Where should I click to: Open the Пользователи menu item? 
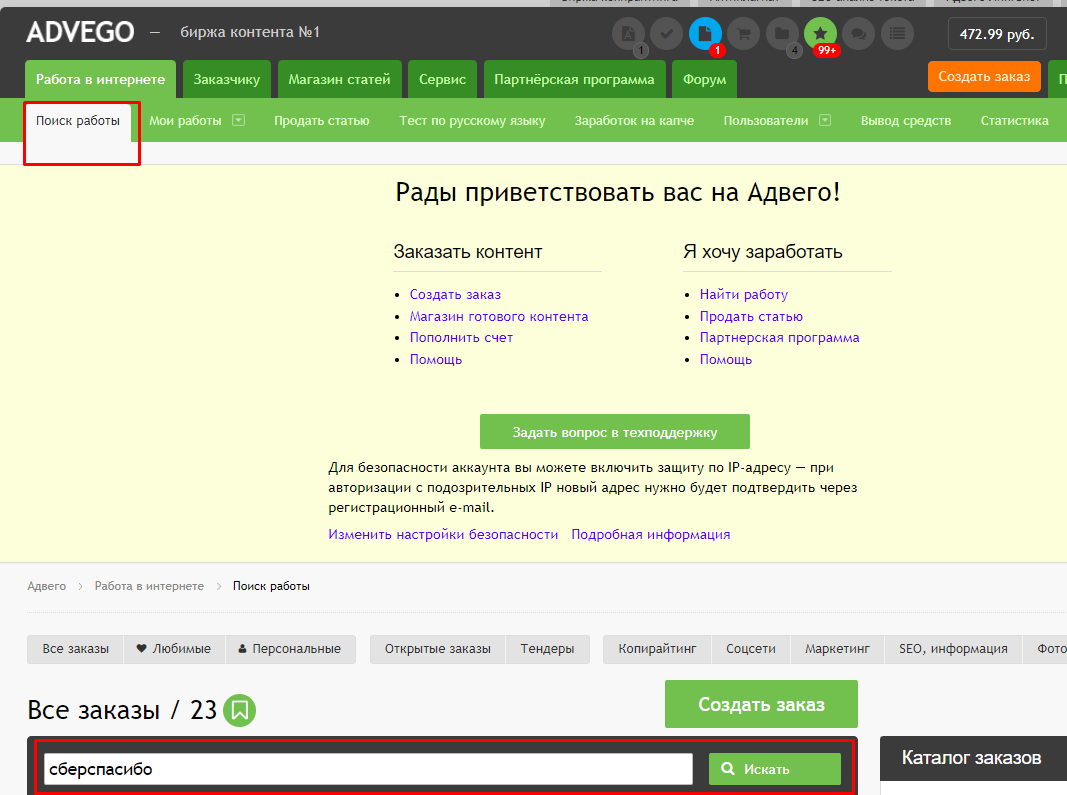point(766,121)
